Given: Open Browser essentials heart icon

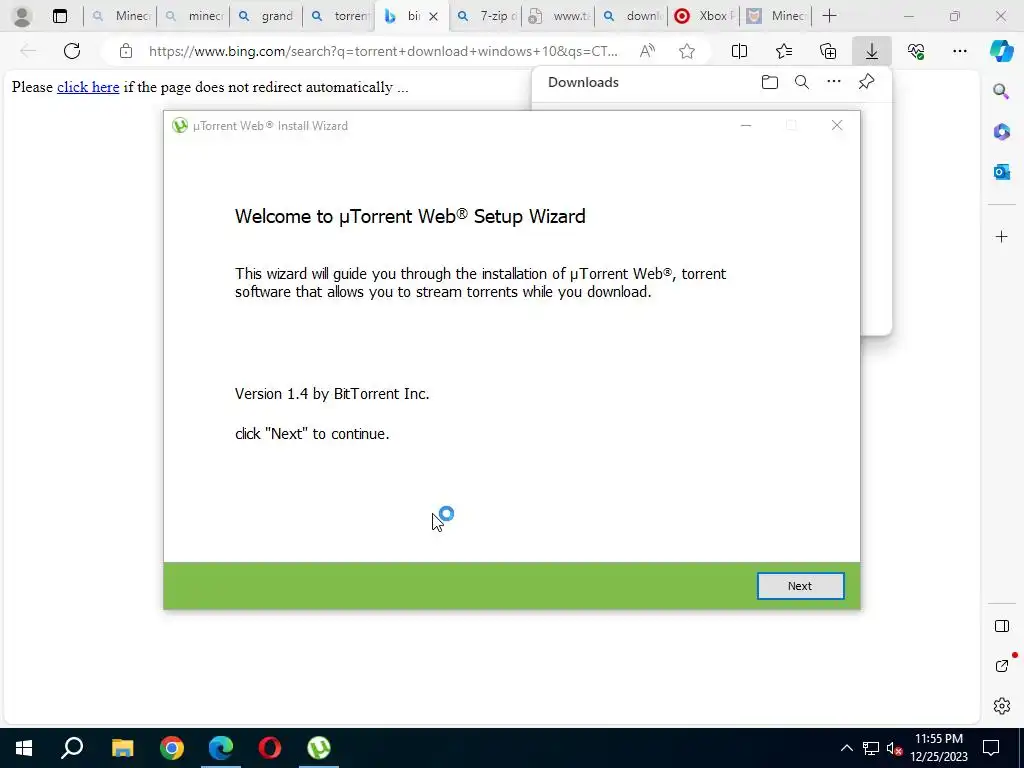Looking at the screenshot, I should point(916,51).
